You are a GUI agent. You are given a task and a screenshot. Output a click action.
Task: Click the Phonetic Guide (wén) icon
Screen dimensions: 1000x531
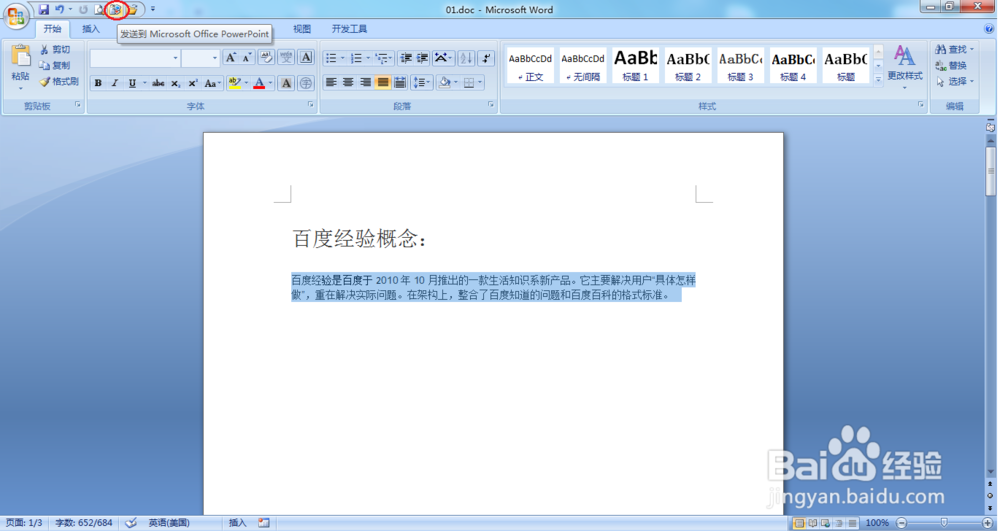click(286, 58)
